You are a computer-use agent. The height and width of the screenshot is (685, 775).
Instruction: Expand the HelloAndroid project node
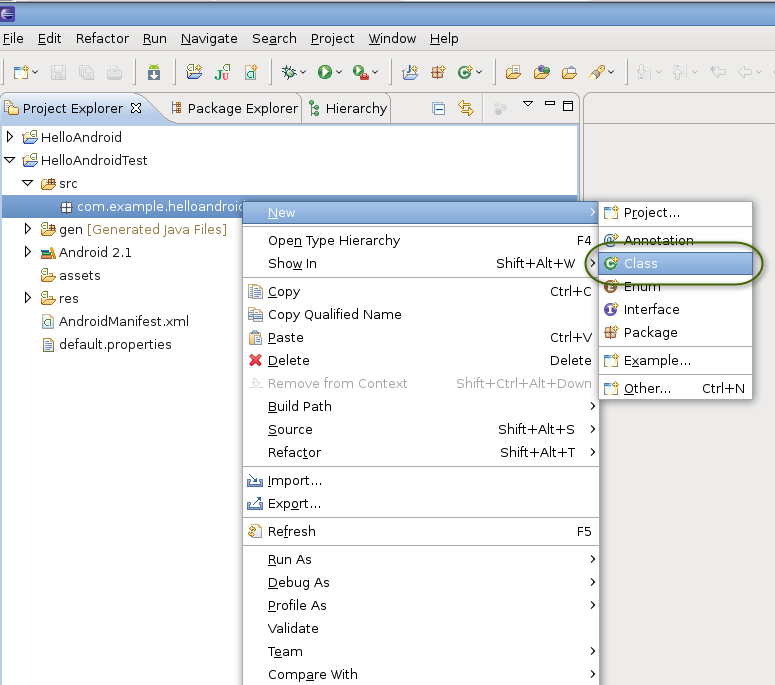point(11,137)
